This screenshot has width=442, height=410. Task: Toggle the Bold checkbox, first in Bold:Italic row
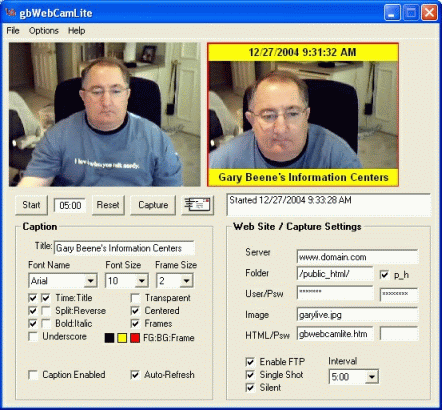(33, 324)
